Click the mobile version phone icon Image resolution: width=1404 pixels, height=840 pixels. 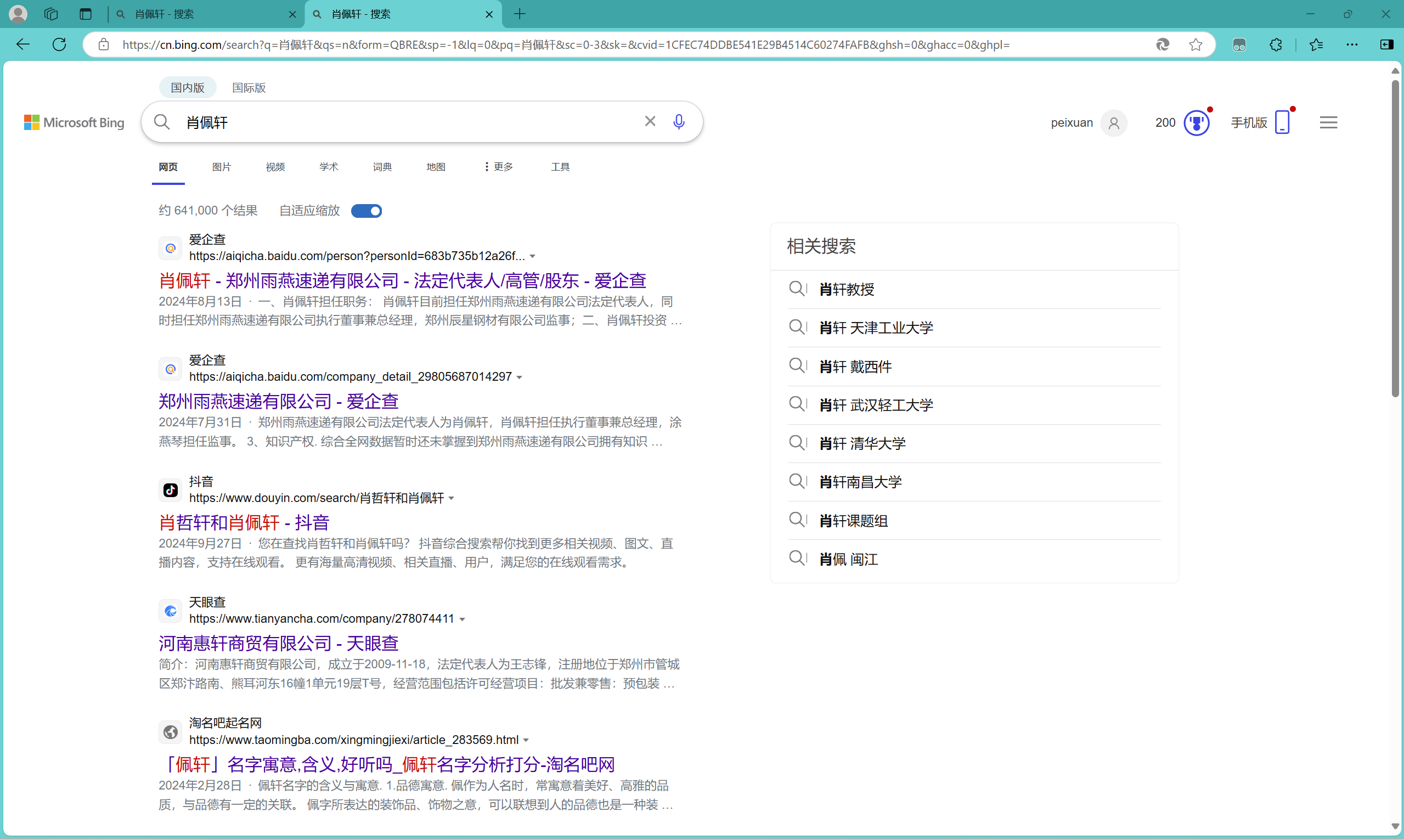(x=1282, y=122)
